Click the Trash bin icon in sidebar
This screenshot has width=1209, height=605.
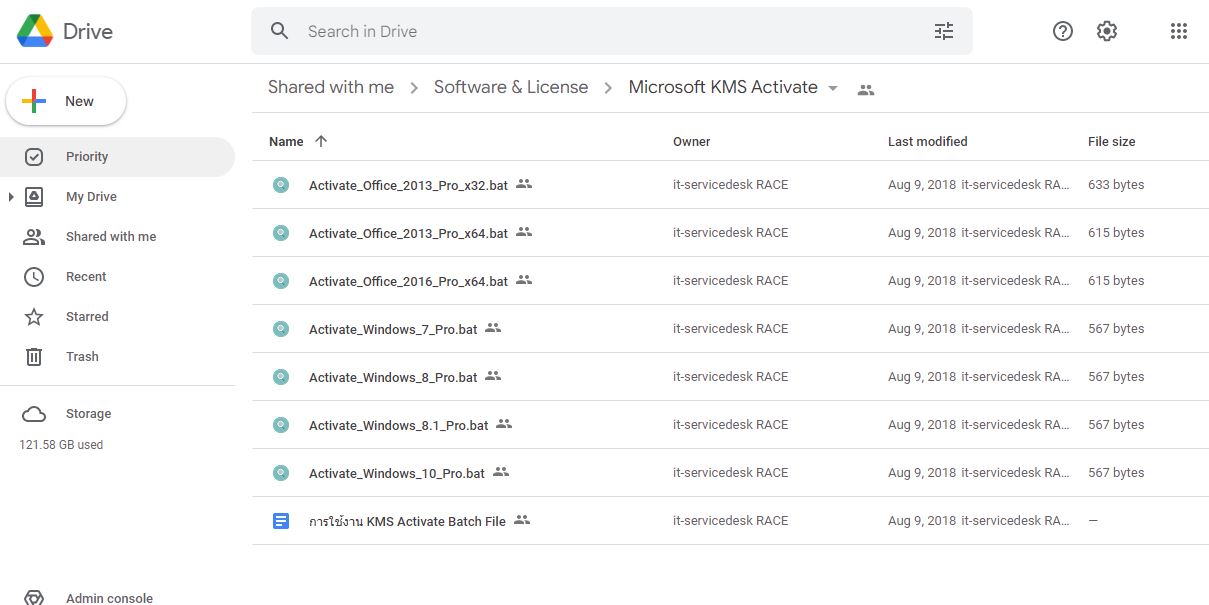coord(34,357)
